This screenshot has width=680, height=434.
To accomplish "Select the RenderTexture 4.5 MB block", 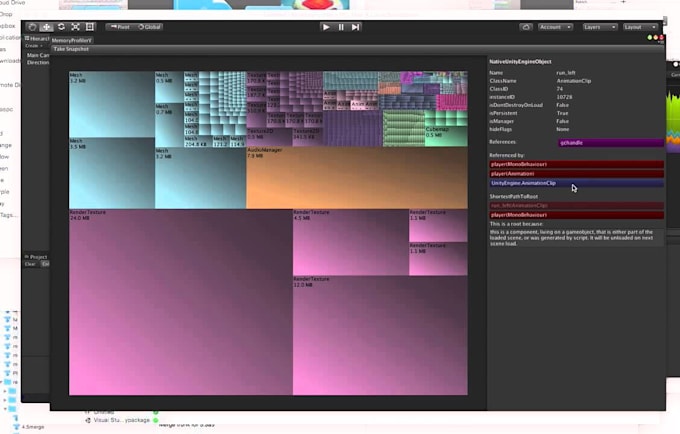I will [351, 242].
